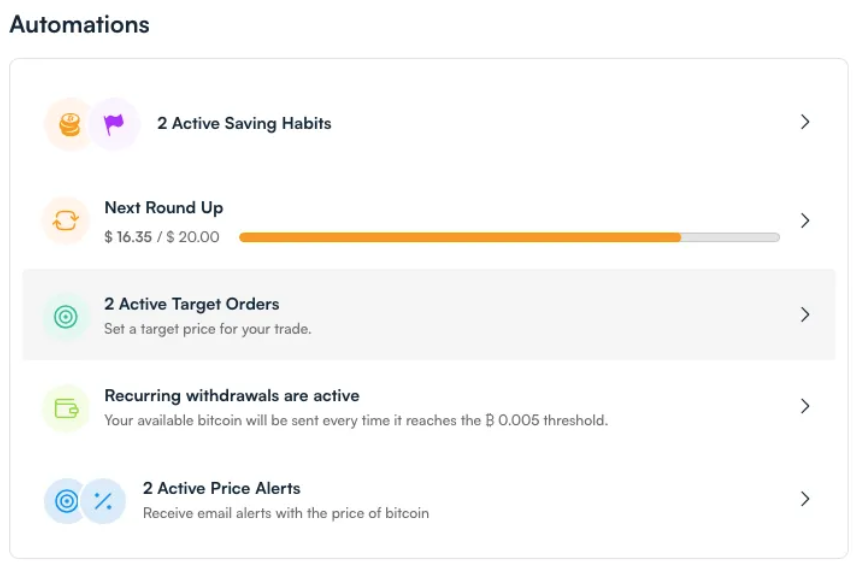
Task: Expand the Saving Habits row chevron
Action: click(x=805, y=122)
